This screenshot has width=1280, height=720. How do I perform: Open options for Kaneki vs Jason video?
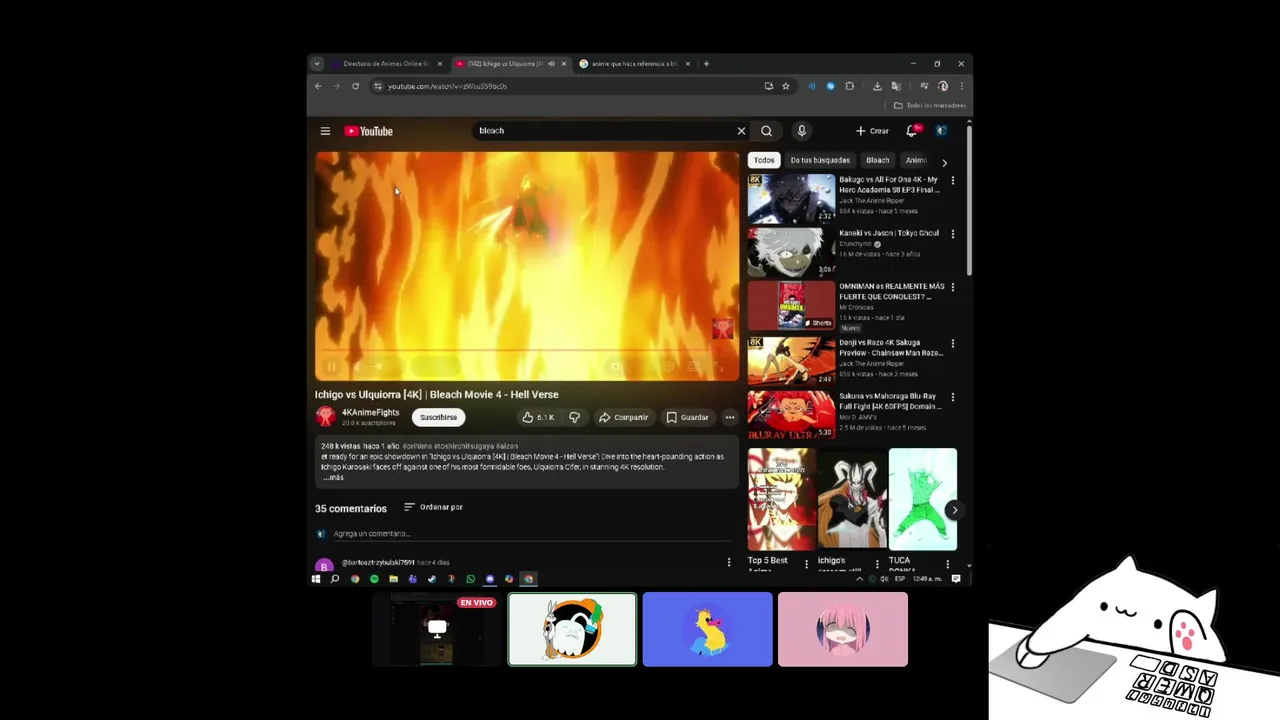pos(952,234)
